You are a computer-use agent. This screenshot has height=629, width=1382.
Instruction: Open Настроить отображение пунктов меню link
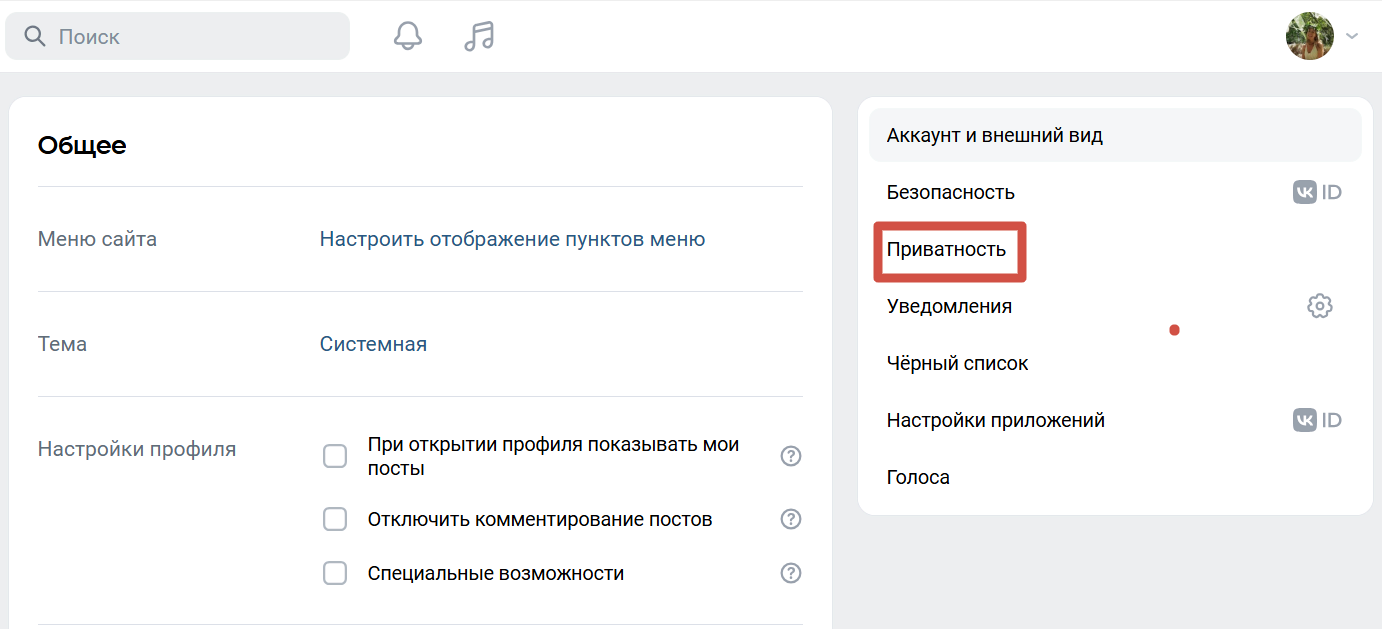point(512,239)
